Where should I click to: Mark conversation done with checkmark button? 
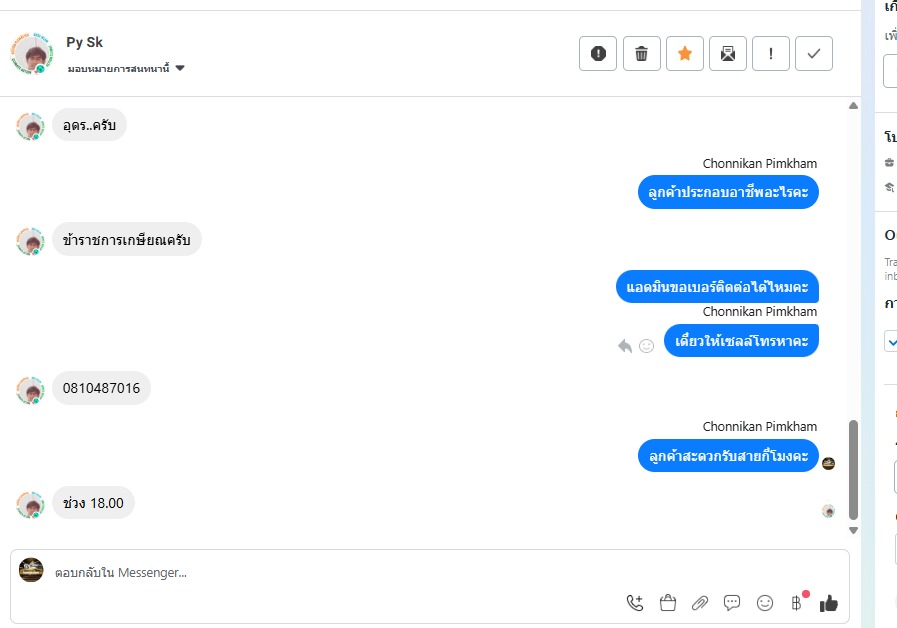click(814, 54)
